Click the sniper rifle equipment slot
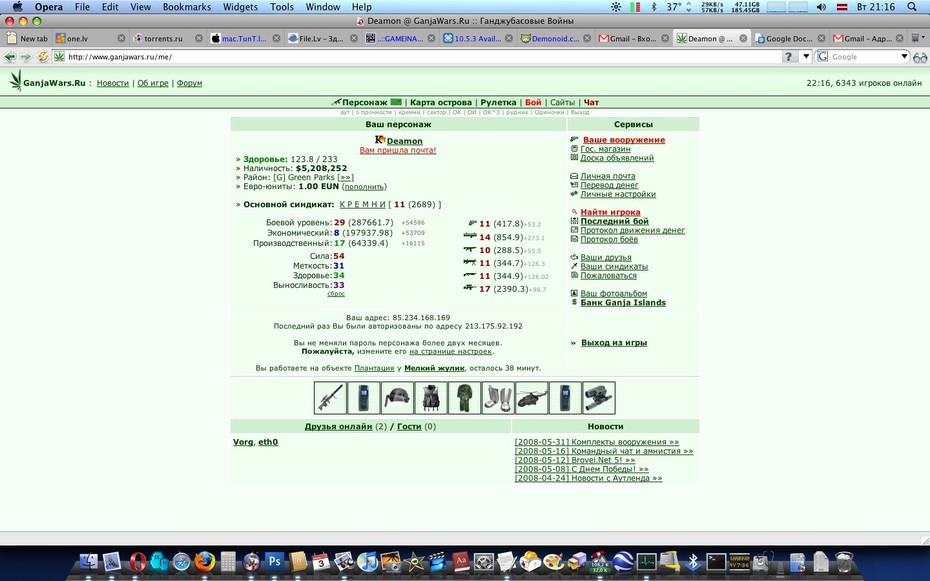This screenshot has height=581, width=930. click(x=330, y=398)
